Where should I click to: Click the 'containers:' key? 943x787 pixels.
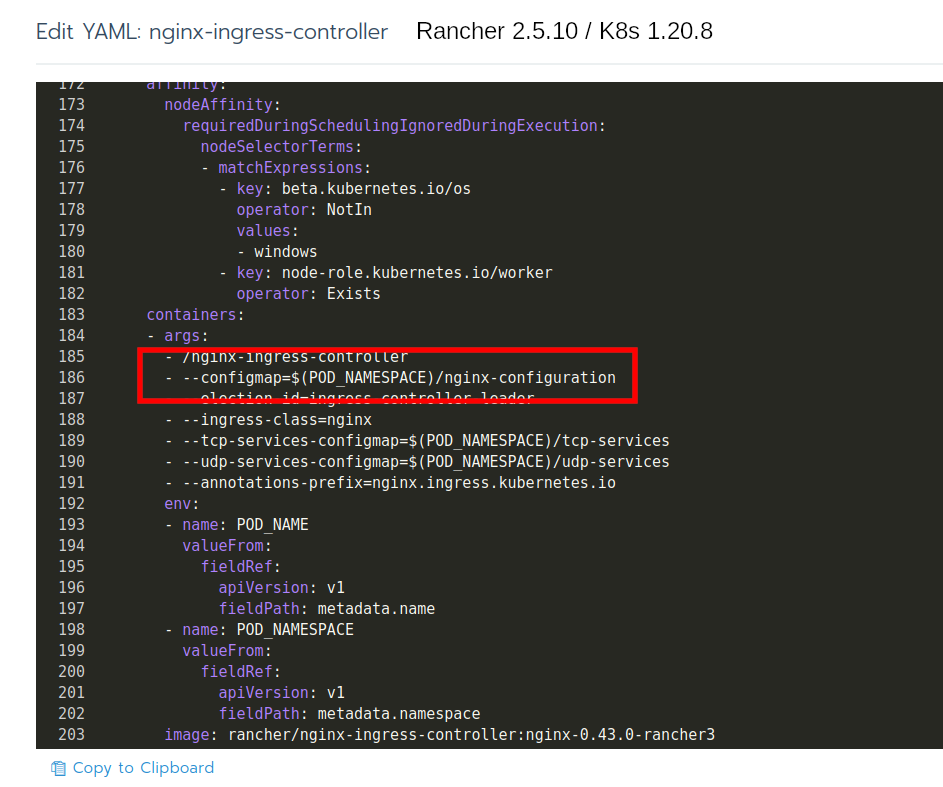click(195, 315)
